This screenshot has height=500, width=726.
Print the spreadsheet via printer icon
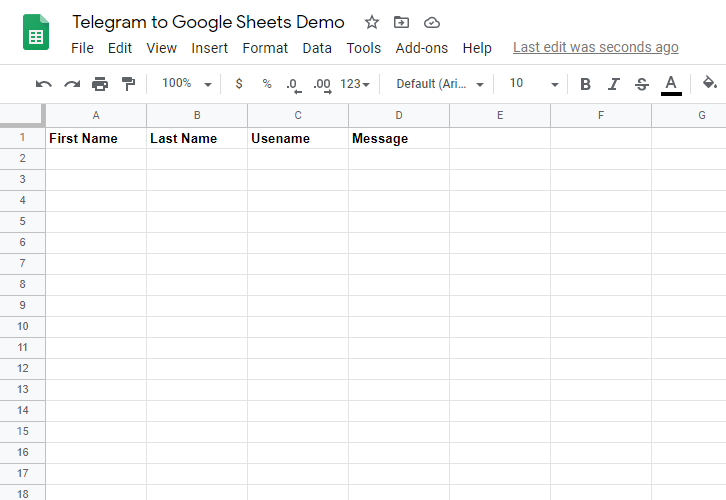[100, 84]
